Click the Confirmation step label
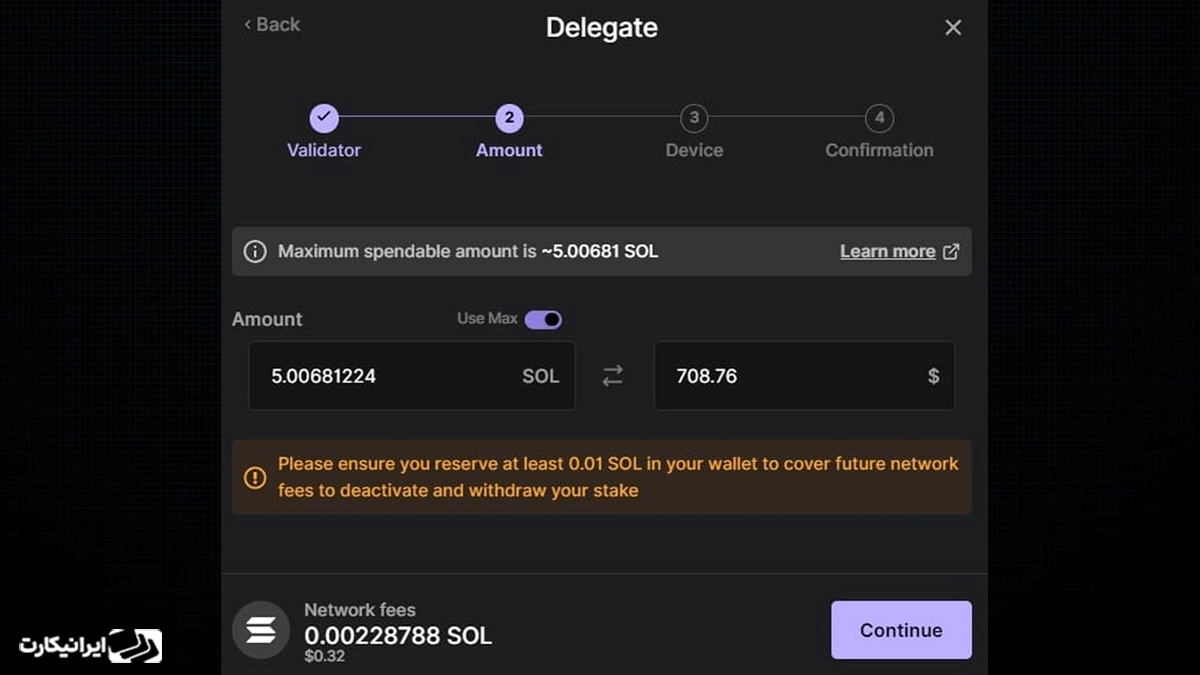1200x675 pixels. tap(879, 150)
